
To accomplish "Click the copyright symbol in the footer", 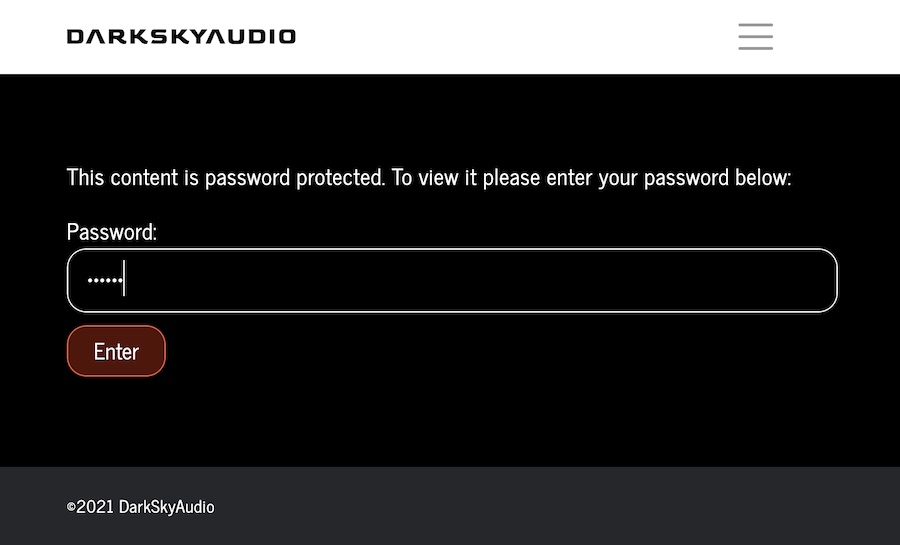I will (x=71, y=507).
